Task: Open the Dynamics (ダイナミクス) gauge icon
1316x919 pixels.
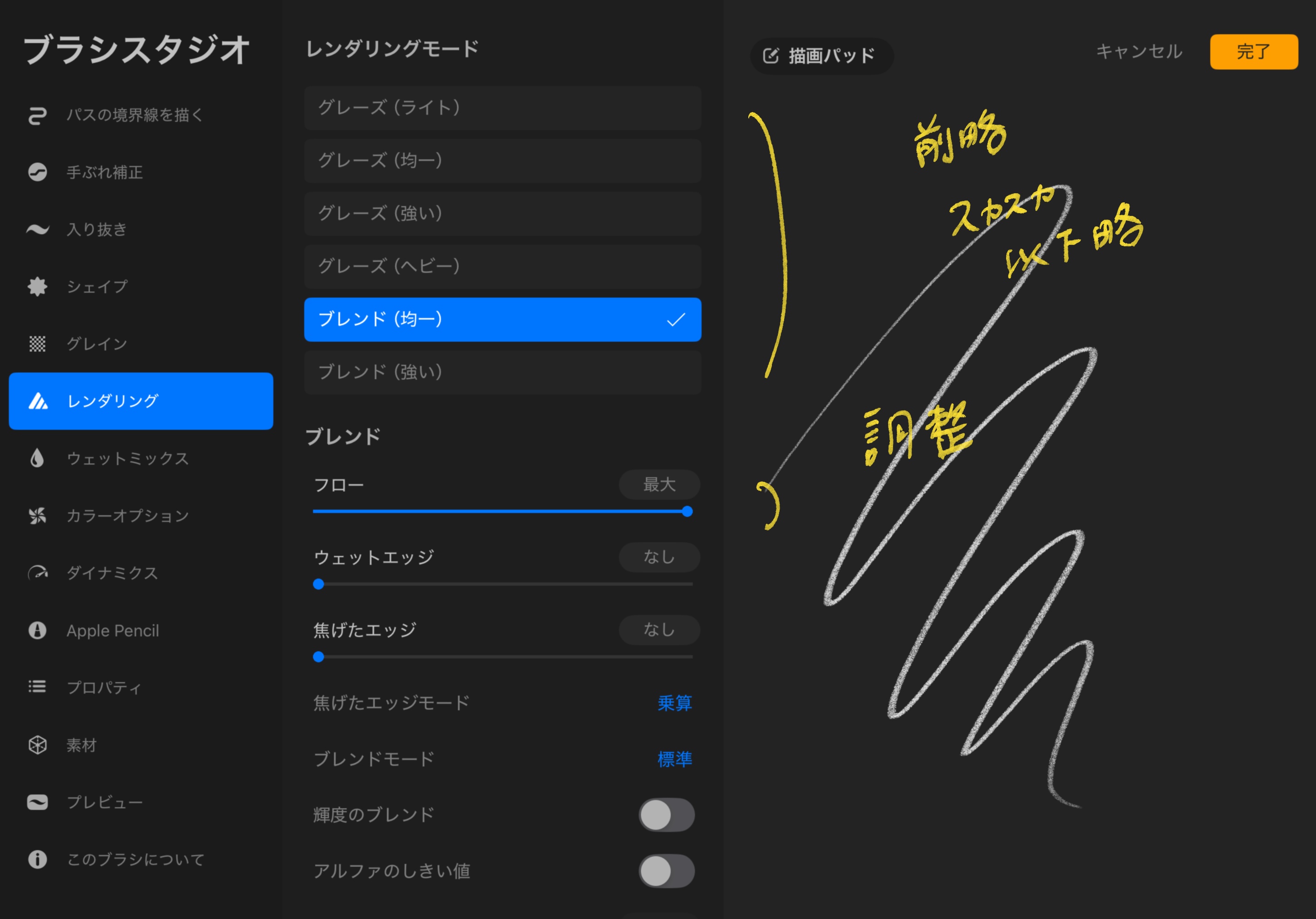Action: pos(37,573)
